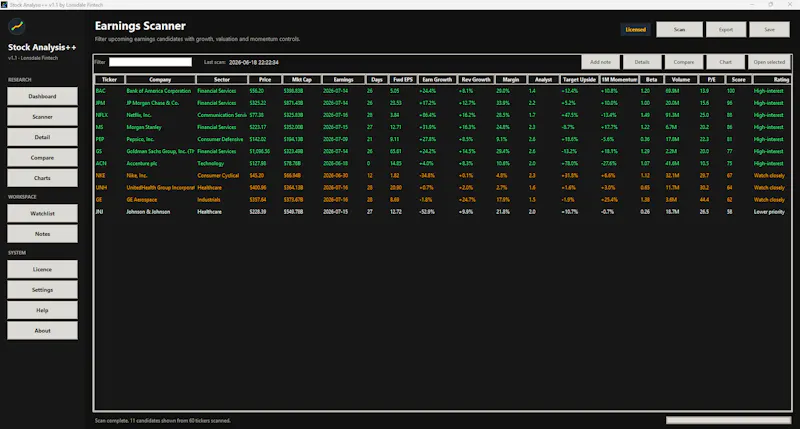
Task: Sort by the Rating column header
Action: [x=772, y=80]
